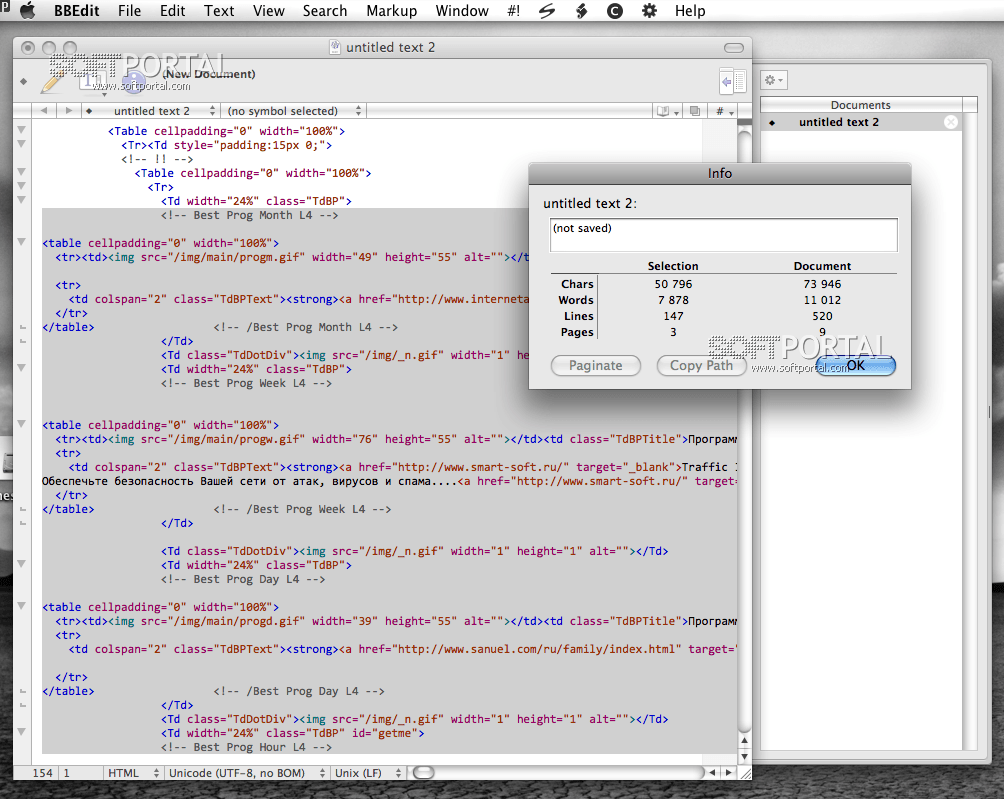Go to next document with forward arrow

(69, 111)
